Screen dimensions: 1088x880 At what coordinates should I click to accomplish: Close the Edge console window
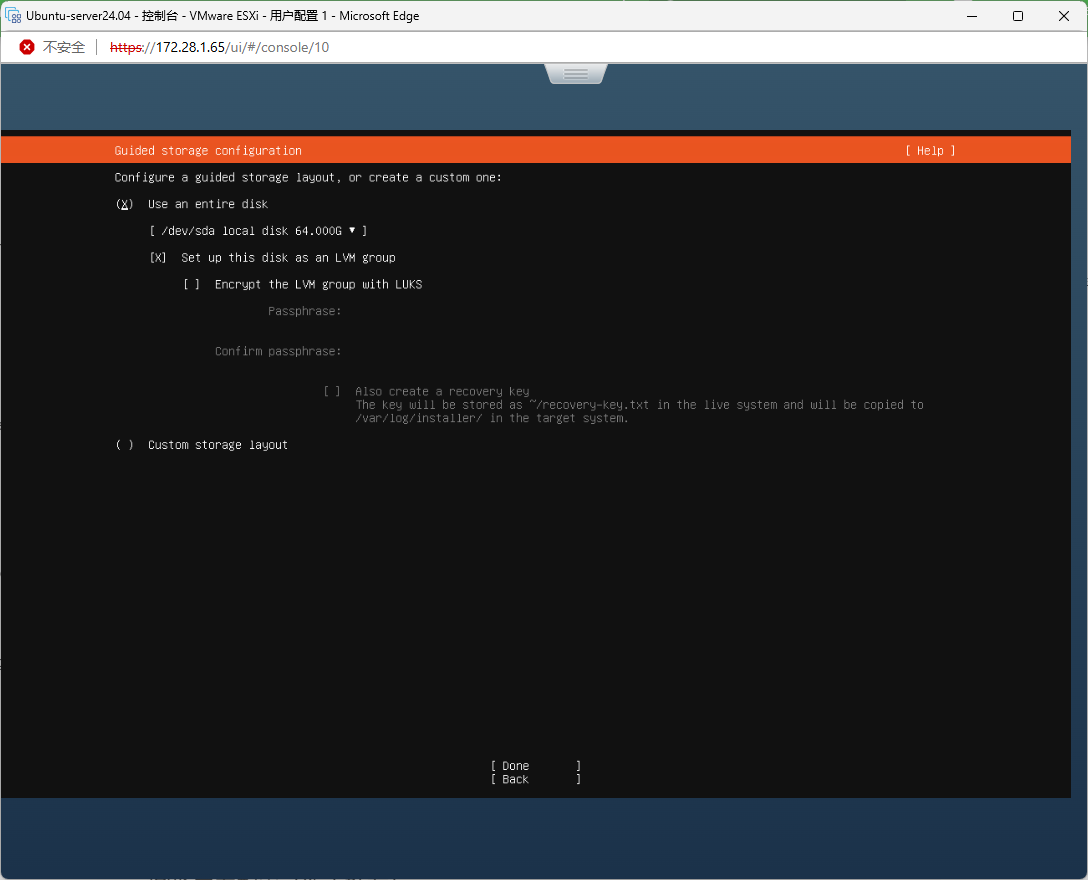point(1064,16)
